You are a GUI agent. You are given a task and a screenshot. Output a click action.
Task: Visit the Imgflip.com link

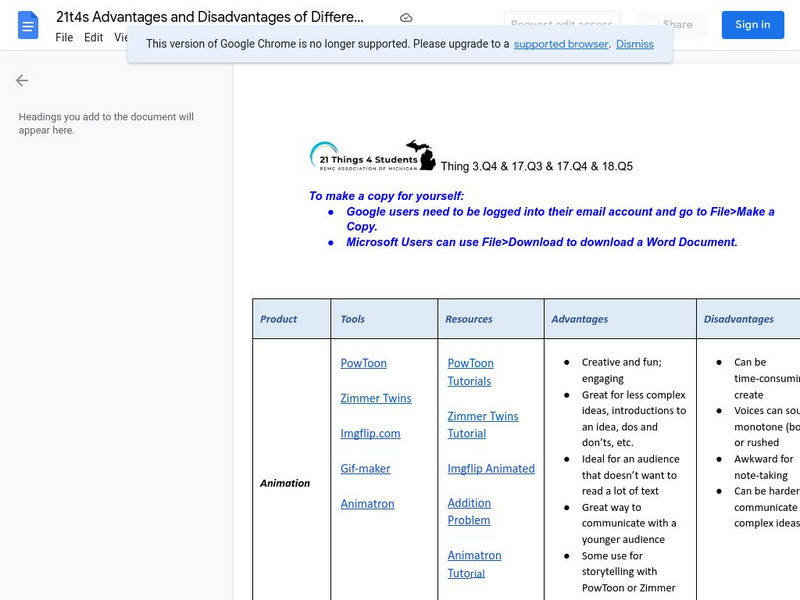[x=370, y=433]
